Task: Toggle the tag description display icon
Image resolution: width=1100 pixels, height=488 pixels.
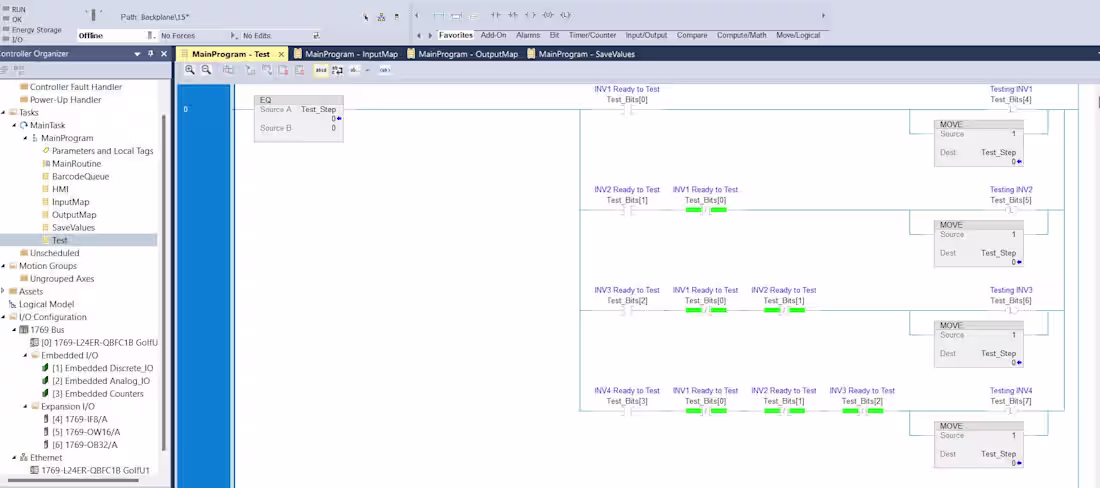Action: click(x=321, y=69)
